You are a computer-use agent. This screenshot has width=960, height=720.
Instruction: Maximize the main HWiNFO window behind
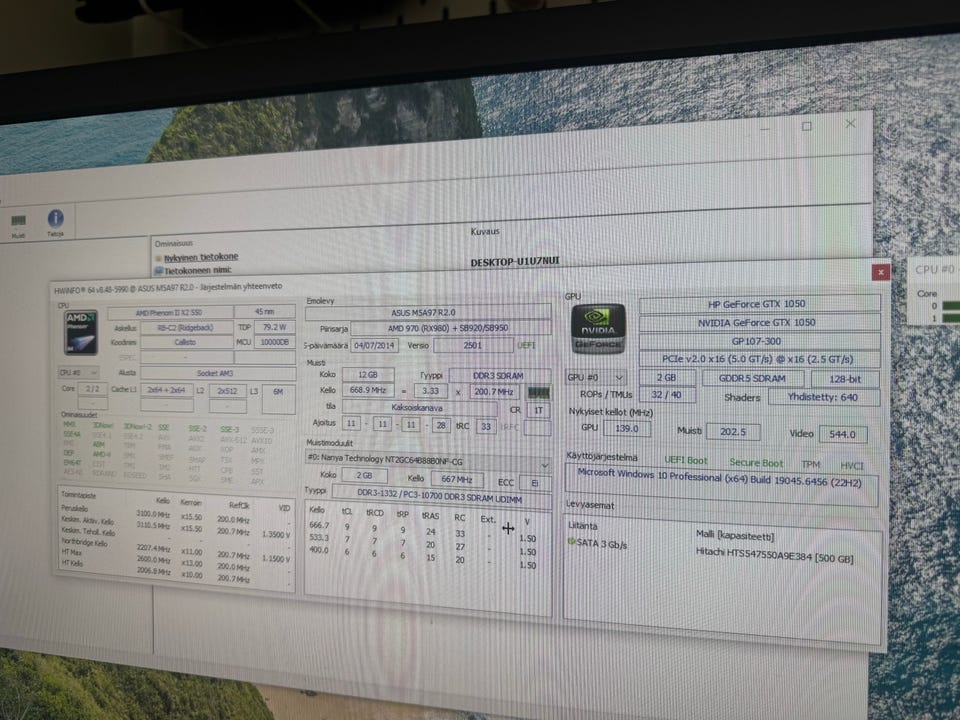(807, 126)
